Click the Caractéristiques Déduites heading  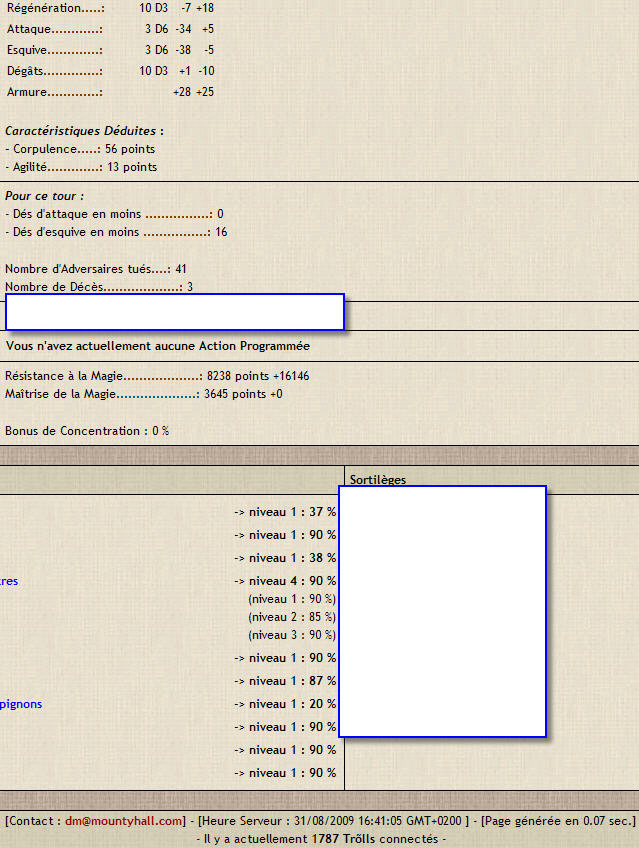click(x=84, y=130)
